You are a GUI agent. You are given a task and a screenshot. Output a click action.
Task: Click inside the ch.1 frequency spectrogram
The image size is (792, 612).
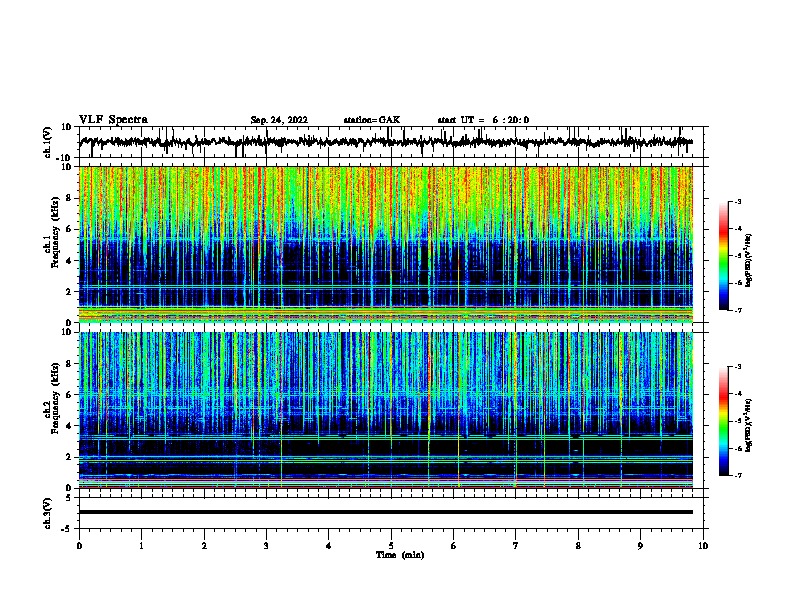[386, 244]
